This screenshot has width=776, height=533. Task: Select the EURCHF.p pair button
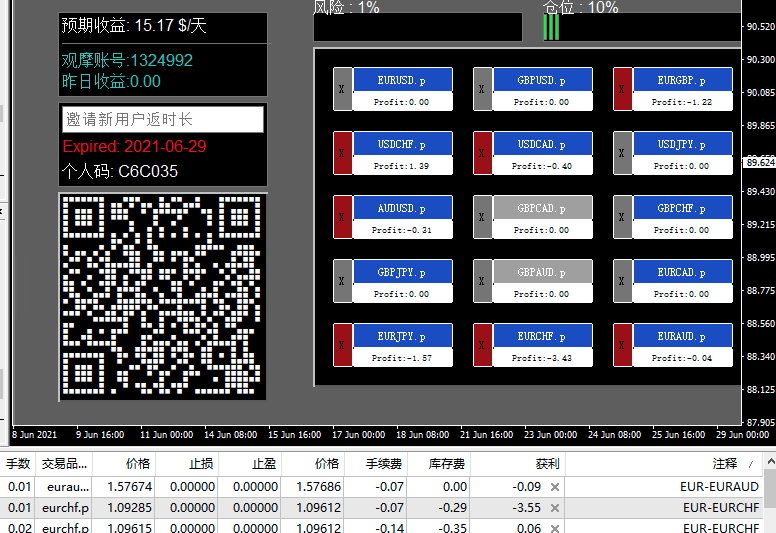542,335
